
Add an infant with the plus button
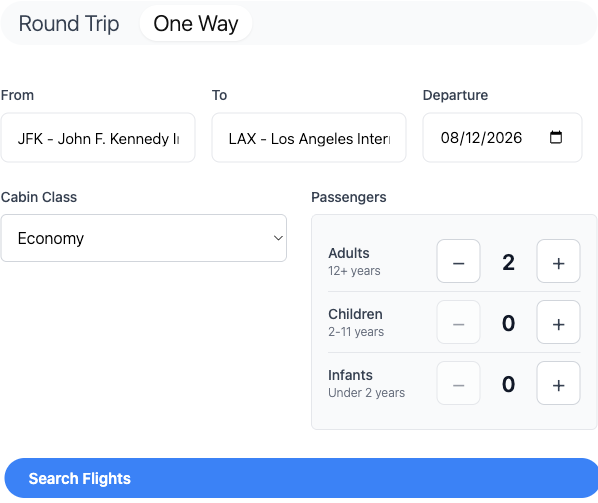click(558, 383)
